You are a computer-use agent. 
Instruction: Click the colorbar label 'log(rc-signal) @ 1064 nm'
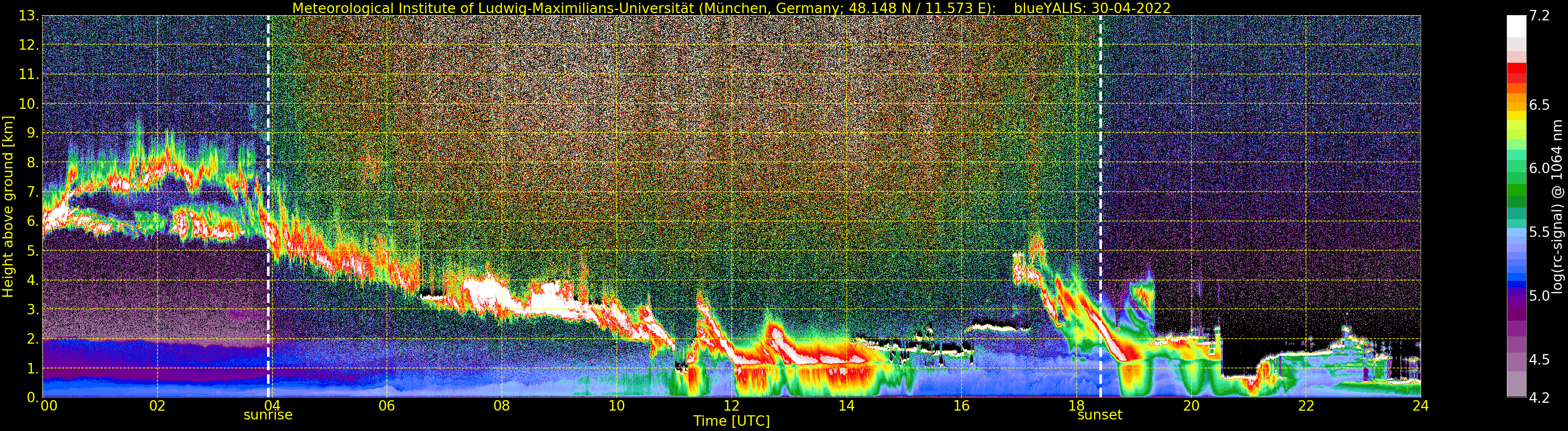(x=1557, y=206)
